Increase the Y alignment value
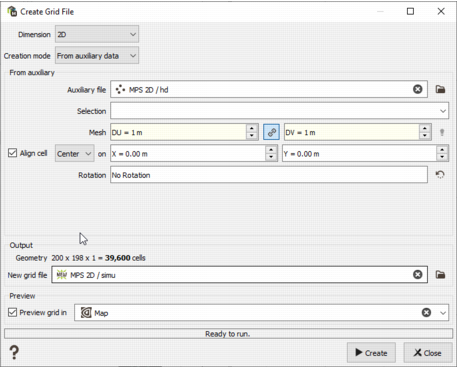The width and height of the screenshot is (457, 367). pos(442,150)
